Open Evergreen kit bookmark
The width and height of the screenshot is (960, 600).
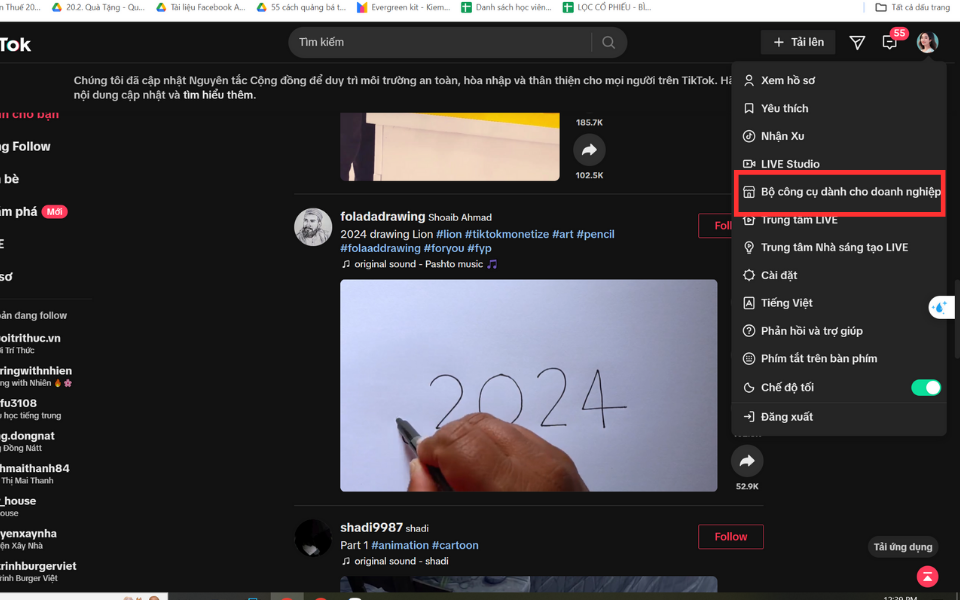click(404, 7)
